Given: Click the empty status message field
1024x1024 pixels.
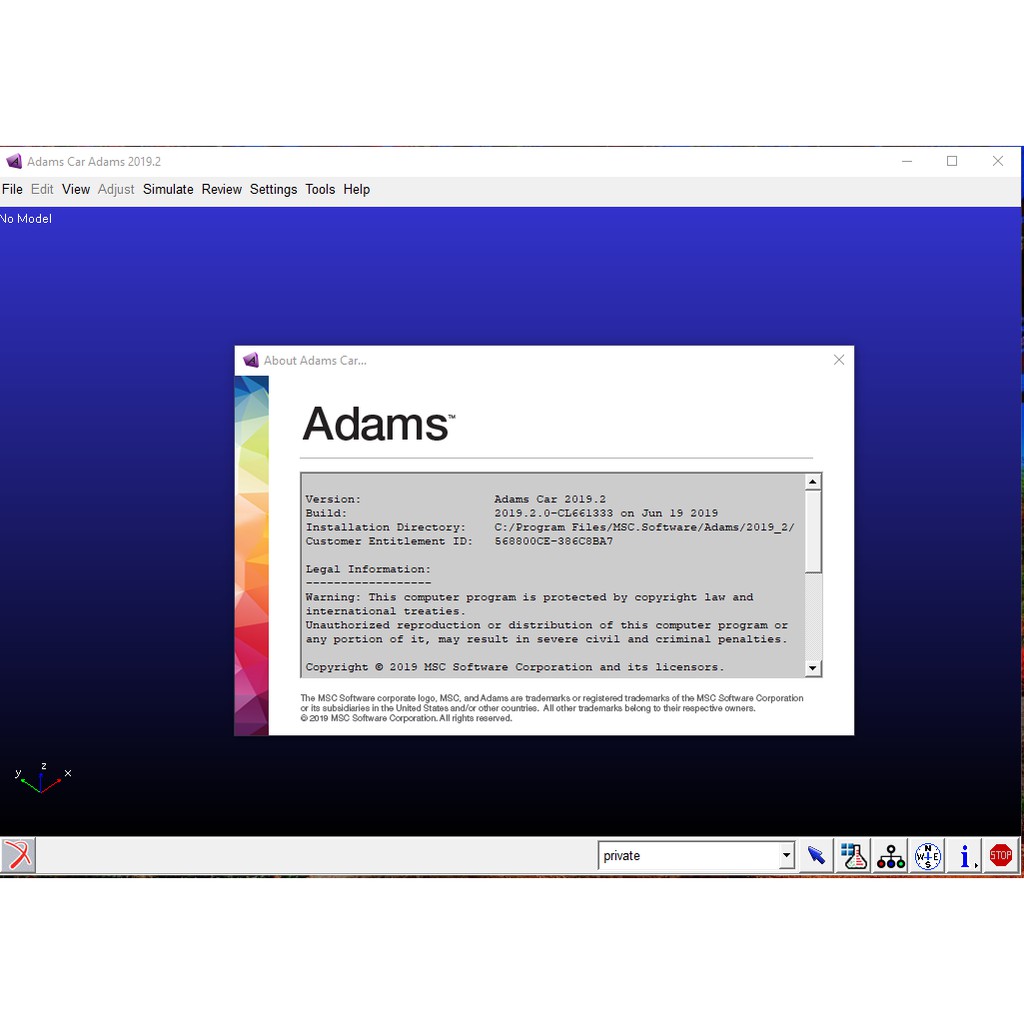Looking at the screenshot, I should (x=315, y=855).
